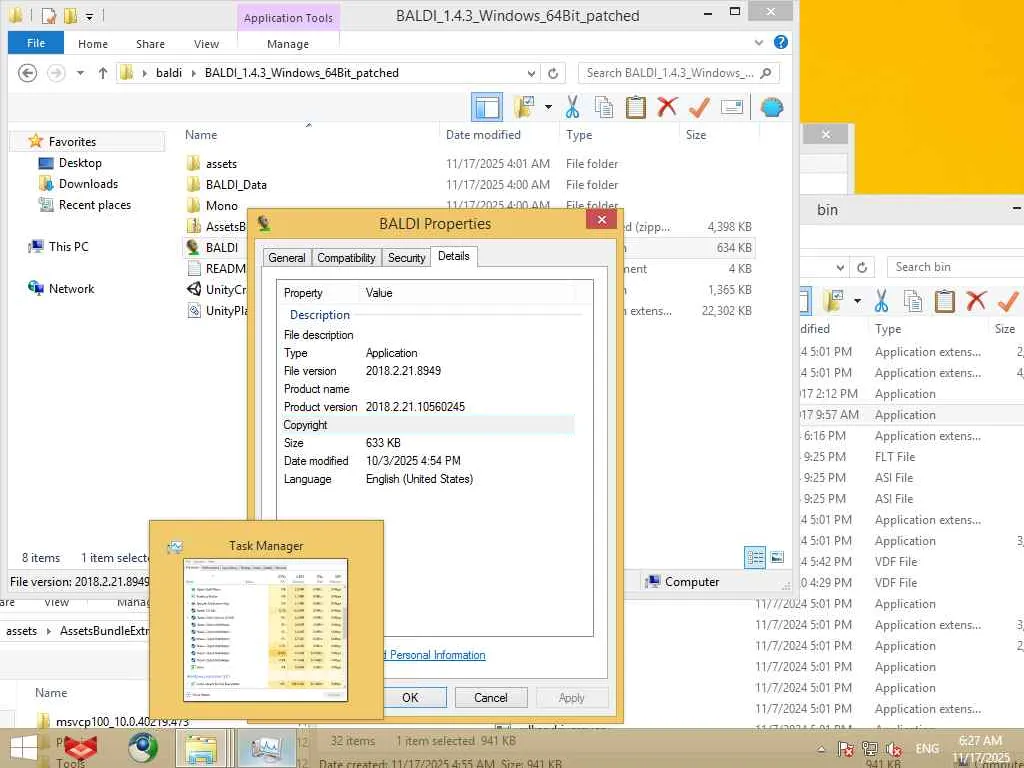This screenshot has height=768, width=1024.
Task: Click the Task Manager preview thumbnail
Action: click(266, 630)
